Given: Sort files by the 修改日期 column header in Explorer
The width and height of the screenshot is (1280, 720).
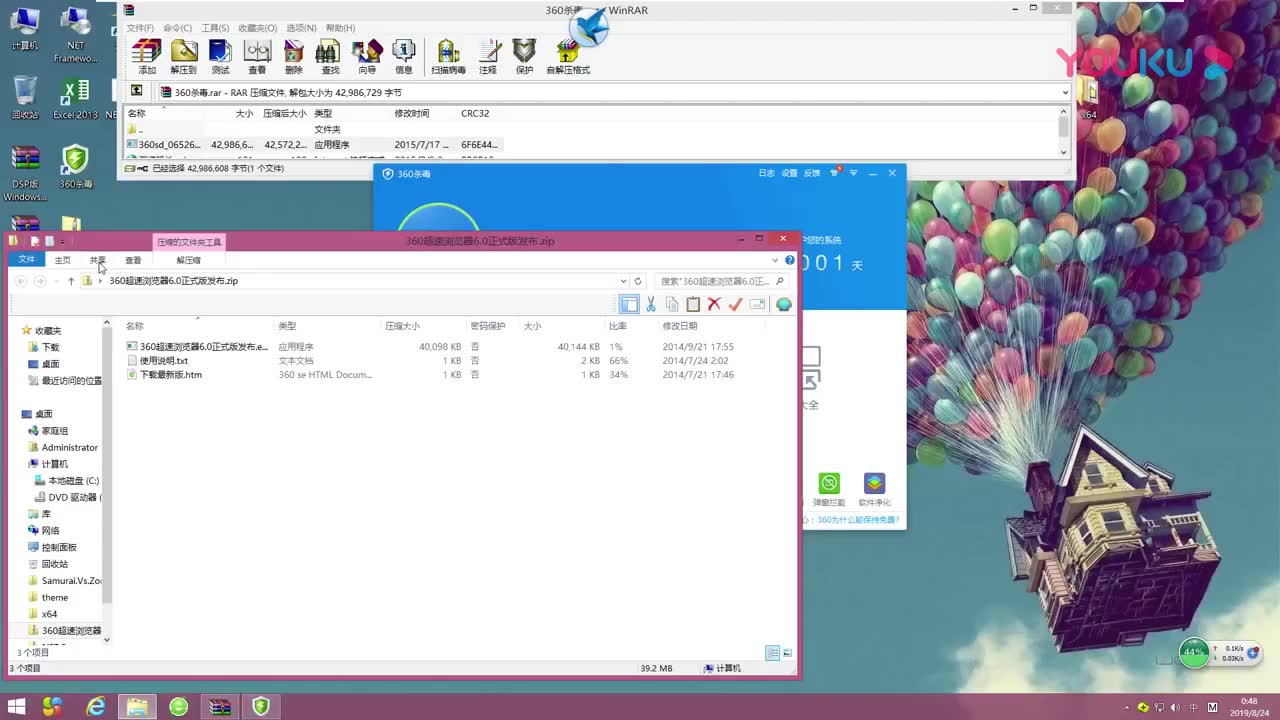Looking at the screenshot, I should 680,326.
